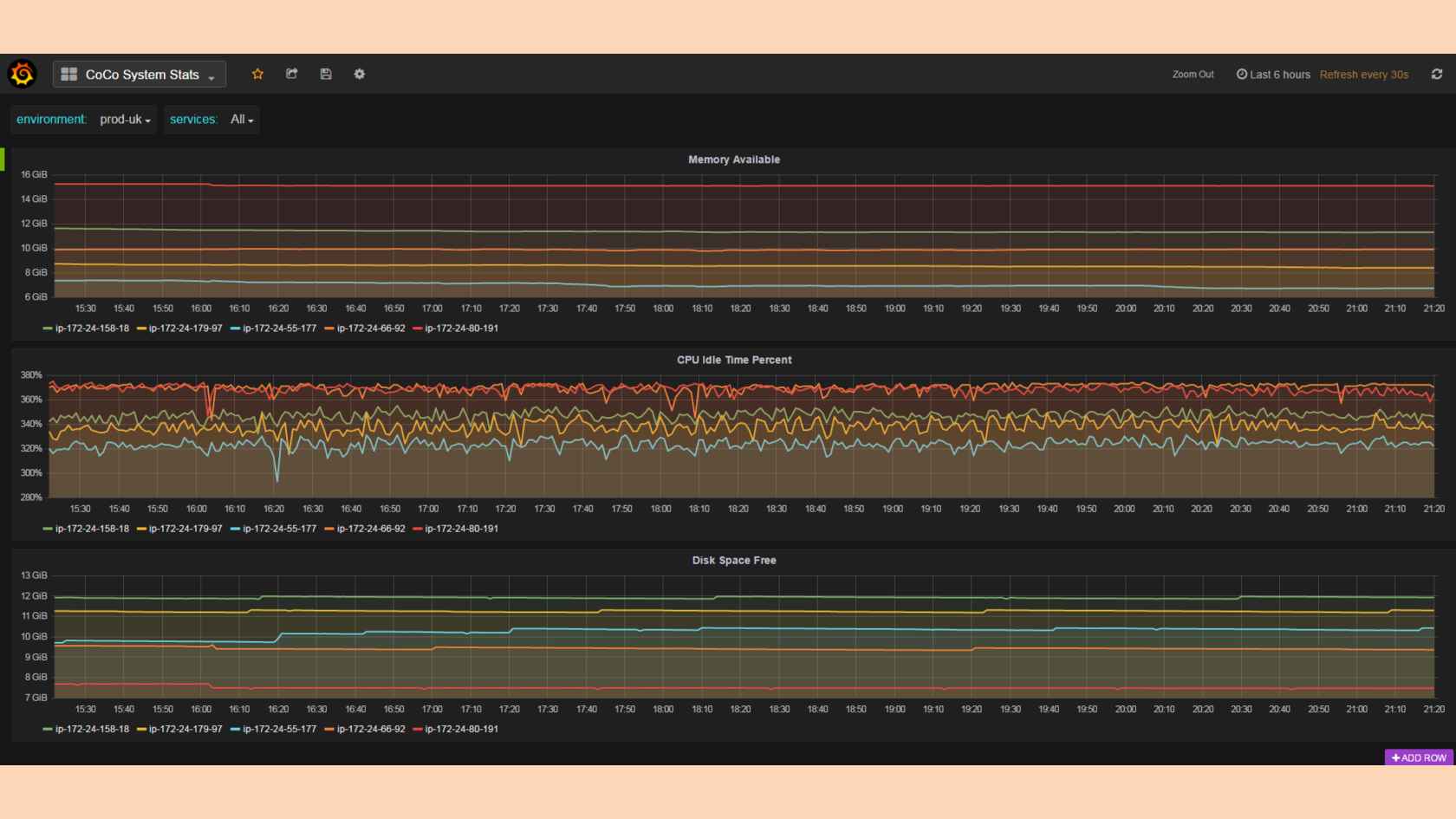This screenshot has width=1456, height=819.
Task: Open the Last 6 hours time picker
Action: click(x=1273, y=75)
